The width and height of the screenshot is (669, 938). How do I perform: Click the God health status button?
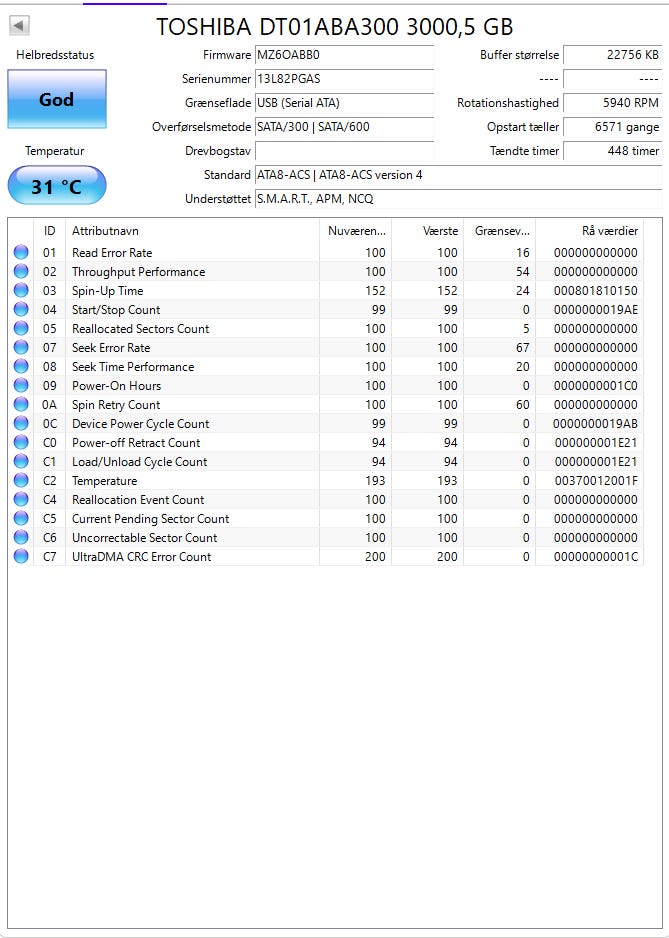(57, 99)
